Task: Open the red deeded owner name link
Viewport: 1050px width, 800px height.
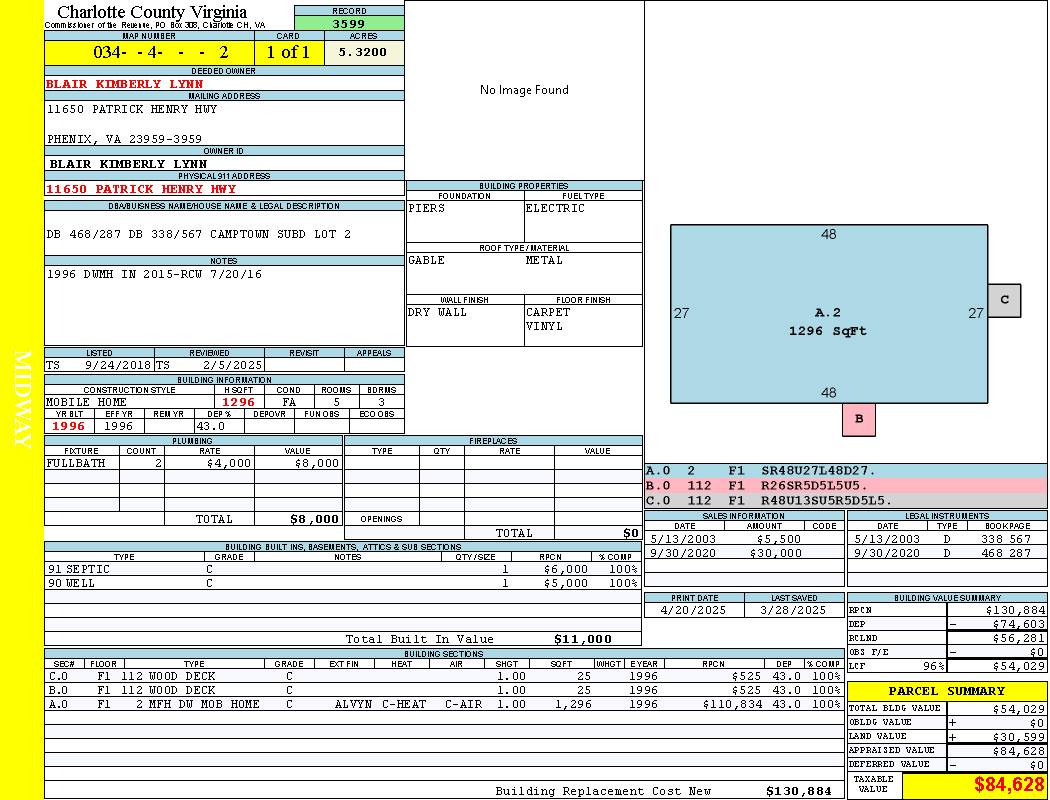Action: [125, 84]
